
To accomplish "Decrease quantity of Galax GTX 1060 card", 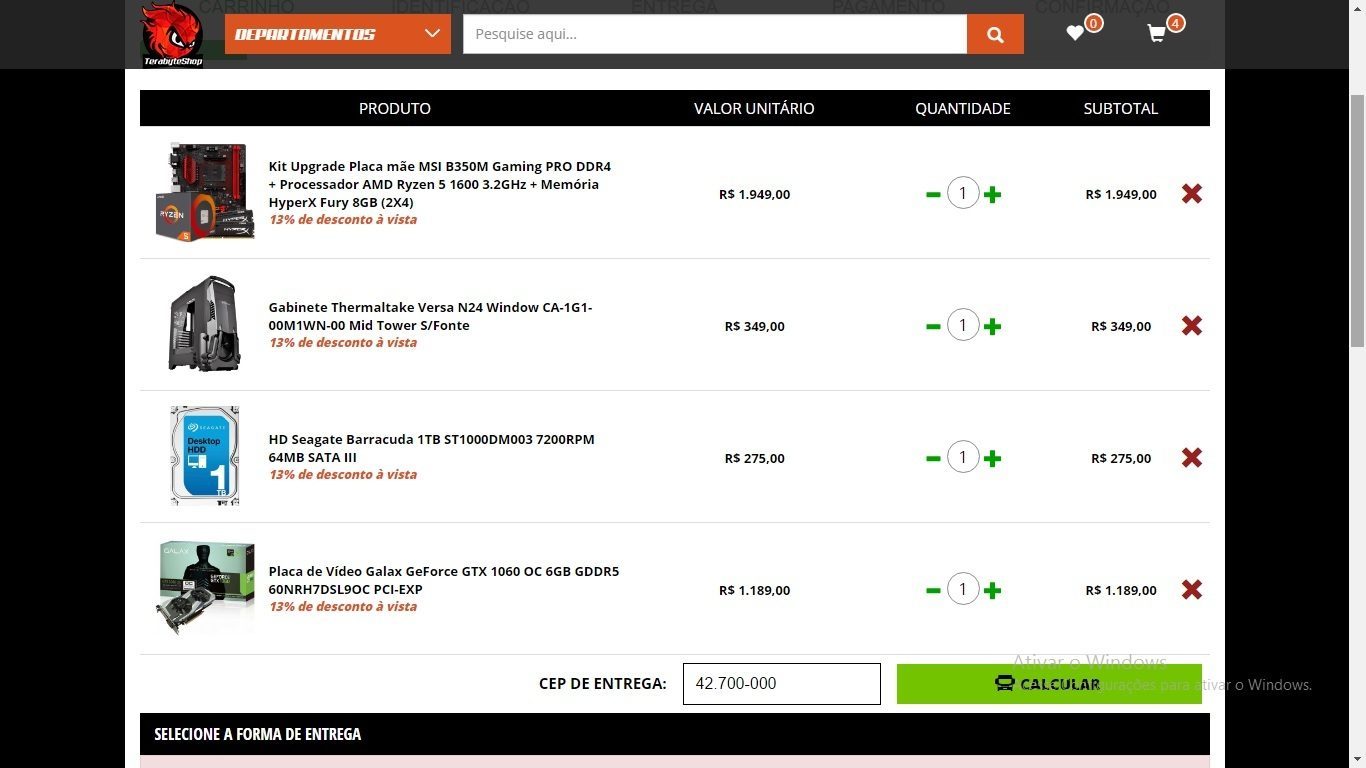I will coord(933,590).
